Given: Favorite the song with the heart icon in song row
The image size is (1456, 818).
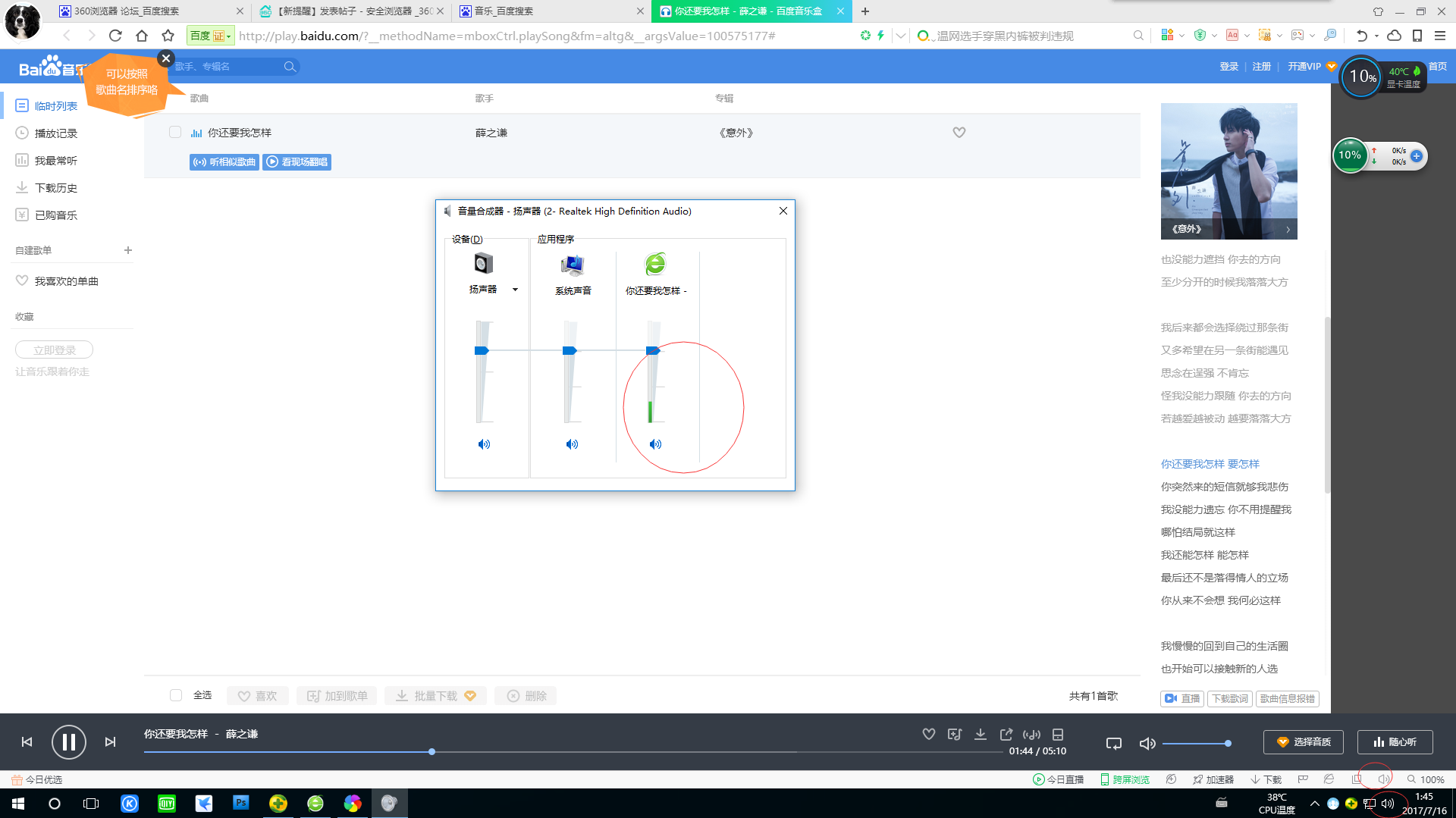Looking at the screenshot, I should point(959,133).
